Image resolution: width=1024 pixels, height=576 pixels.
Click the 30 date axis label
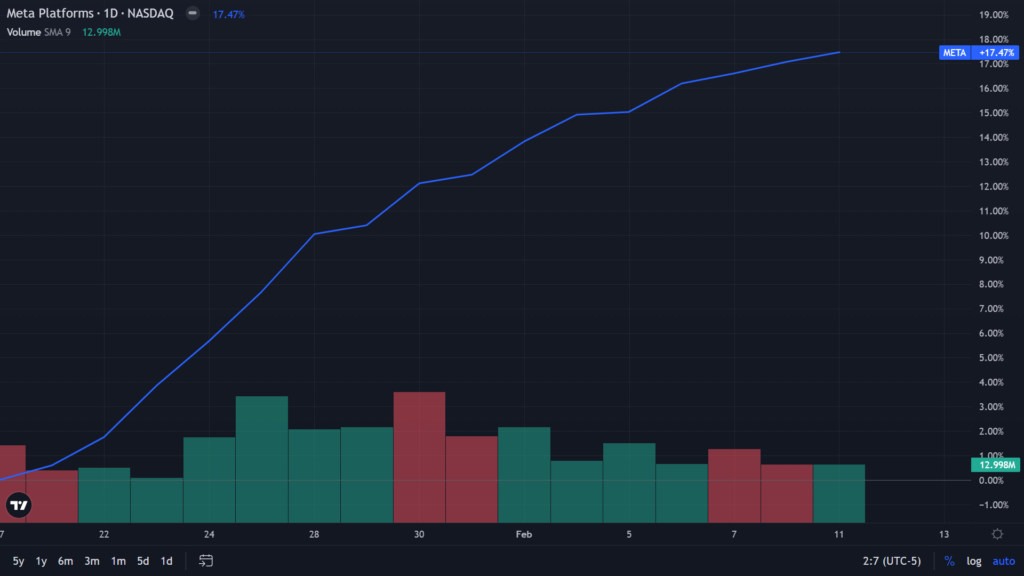click(x=419, y=534)
